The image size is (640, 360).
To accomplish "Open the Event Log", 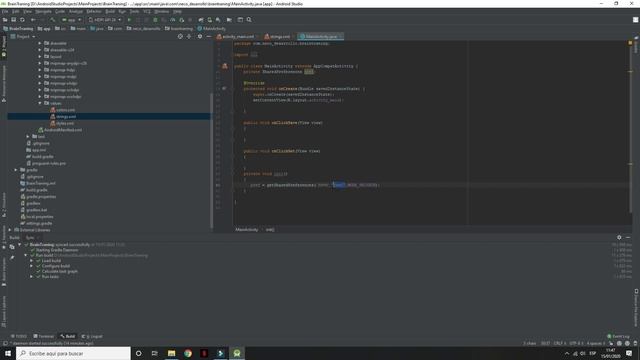I will (618, 336).
